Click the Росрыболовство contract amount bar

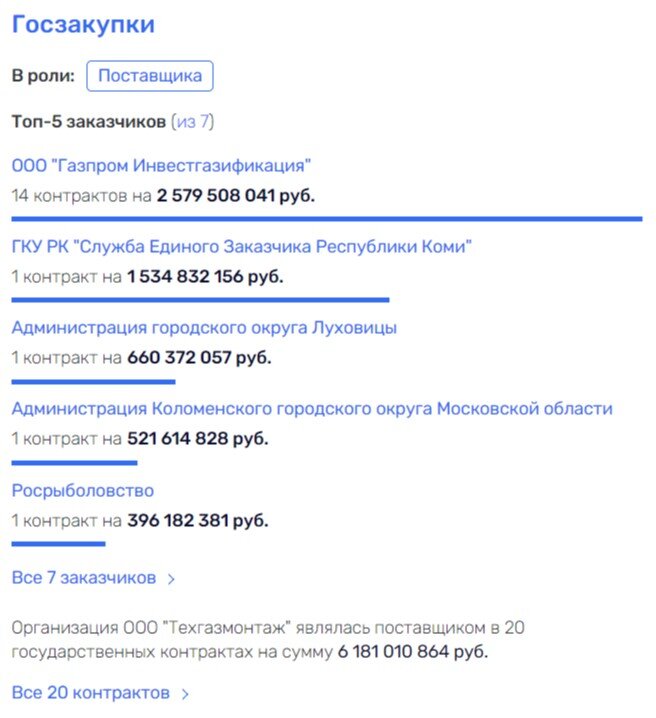click(58, 544)
